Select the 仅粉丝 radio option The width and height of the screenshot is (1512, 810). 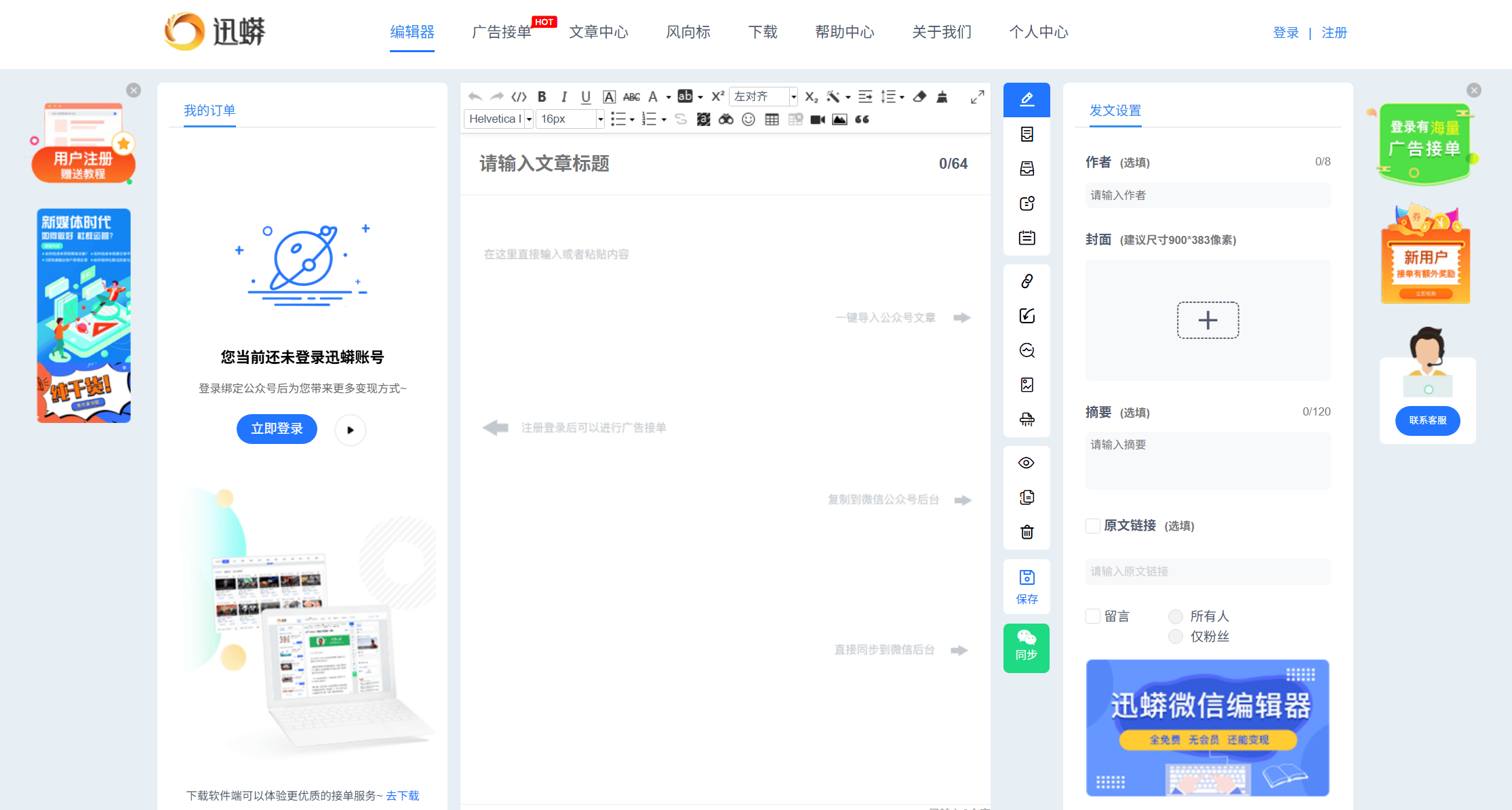[1176, 636]
